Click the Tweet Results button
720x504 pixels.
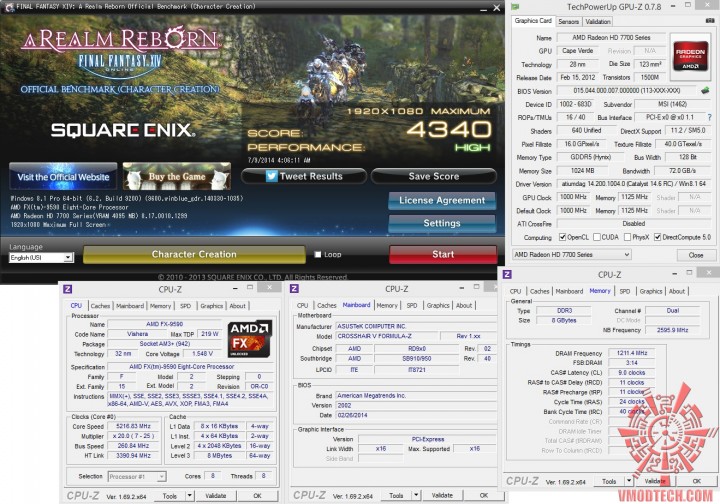[304, 176]
